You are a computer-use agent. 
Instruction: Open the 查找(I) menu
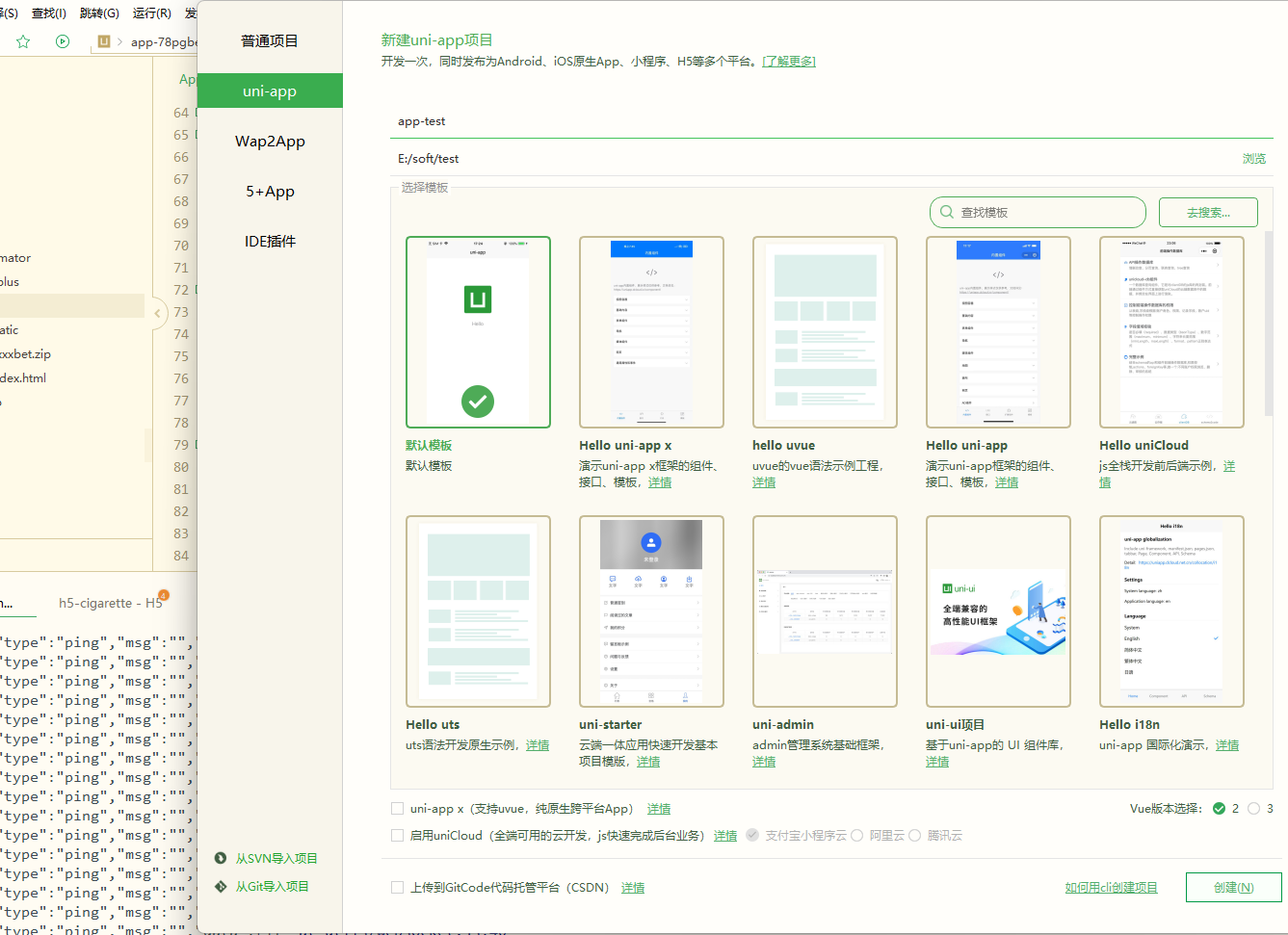click(49, 13)
